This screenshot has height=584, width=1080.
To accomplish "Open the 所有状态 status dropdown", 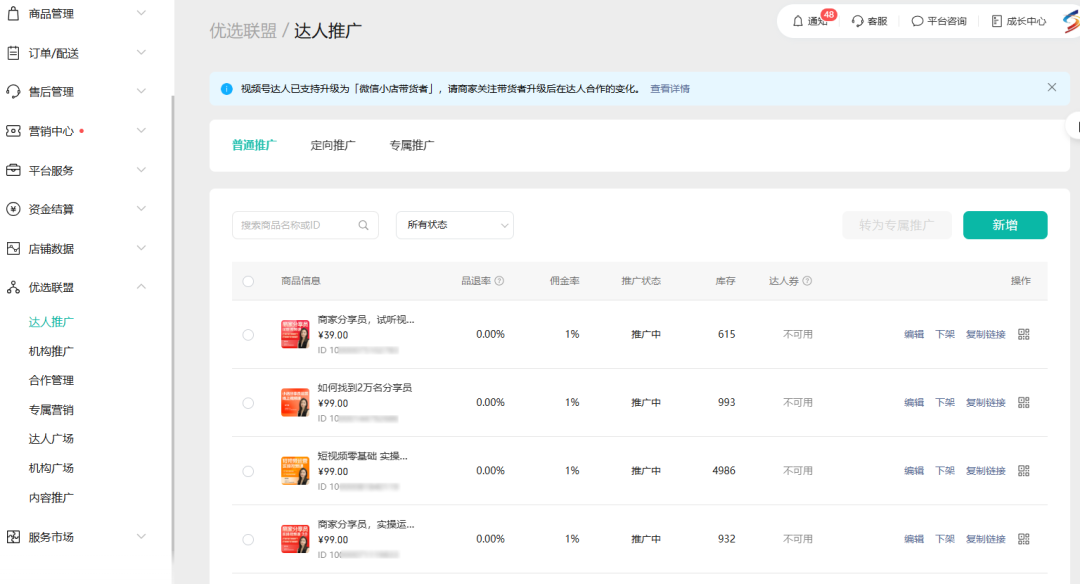I will [x=455, y=225].
